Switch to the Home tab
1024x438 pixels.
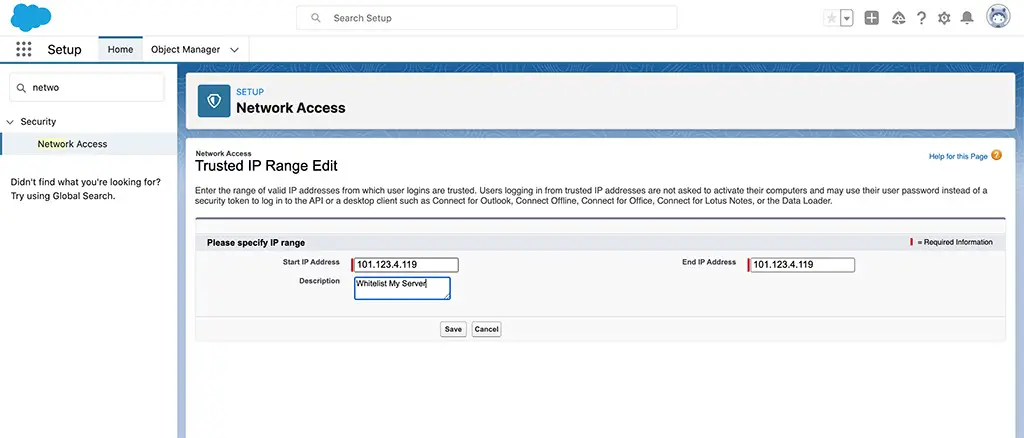120,49
